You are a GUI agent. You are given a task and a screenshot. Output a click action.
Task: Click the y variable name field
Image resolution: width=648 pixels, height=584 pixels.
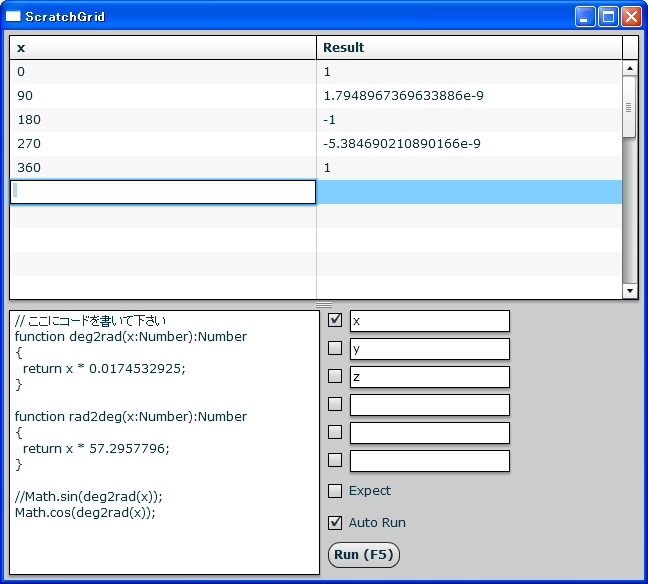pos(430,349)
